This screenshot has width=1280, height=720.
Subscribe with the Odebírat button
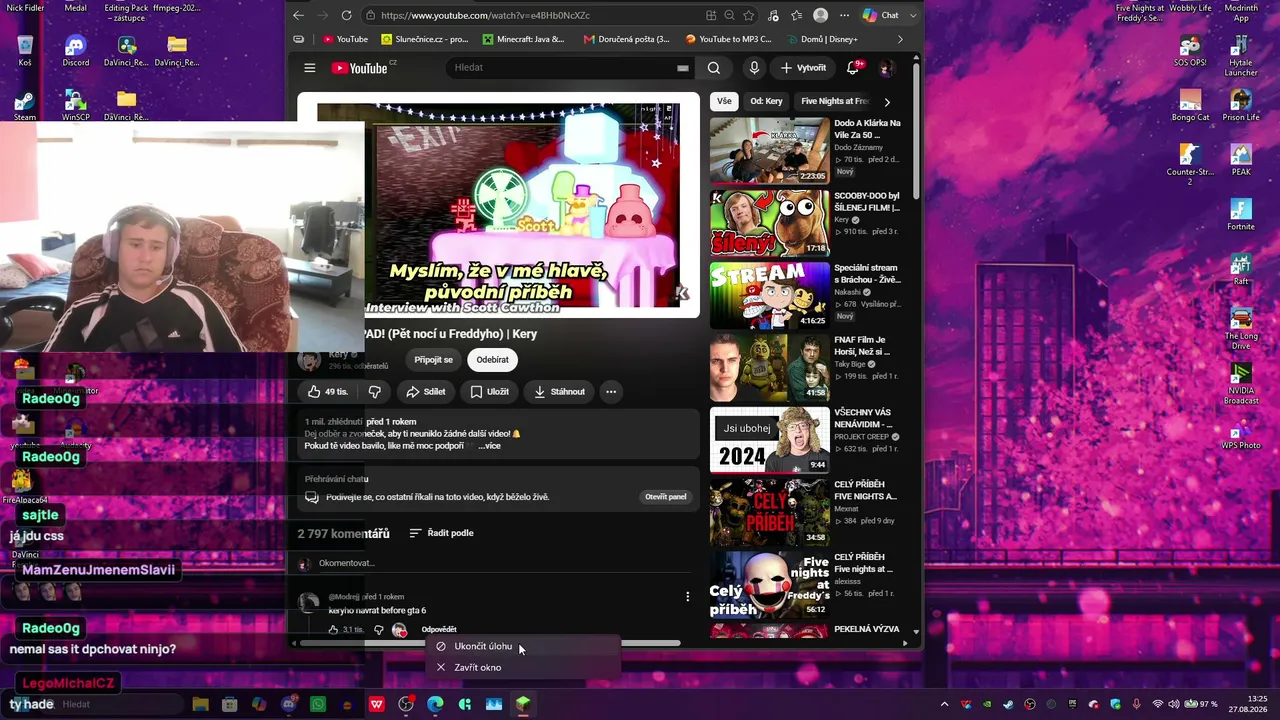pyautogui.click(x=492, y=360)
